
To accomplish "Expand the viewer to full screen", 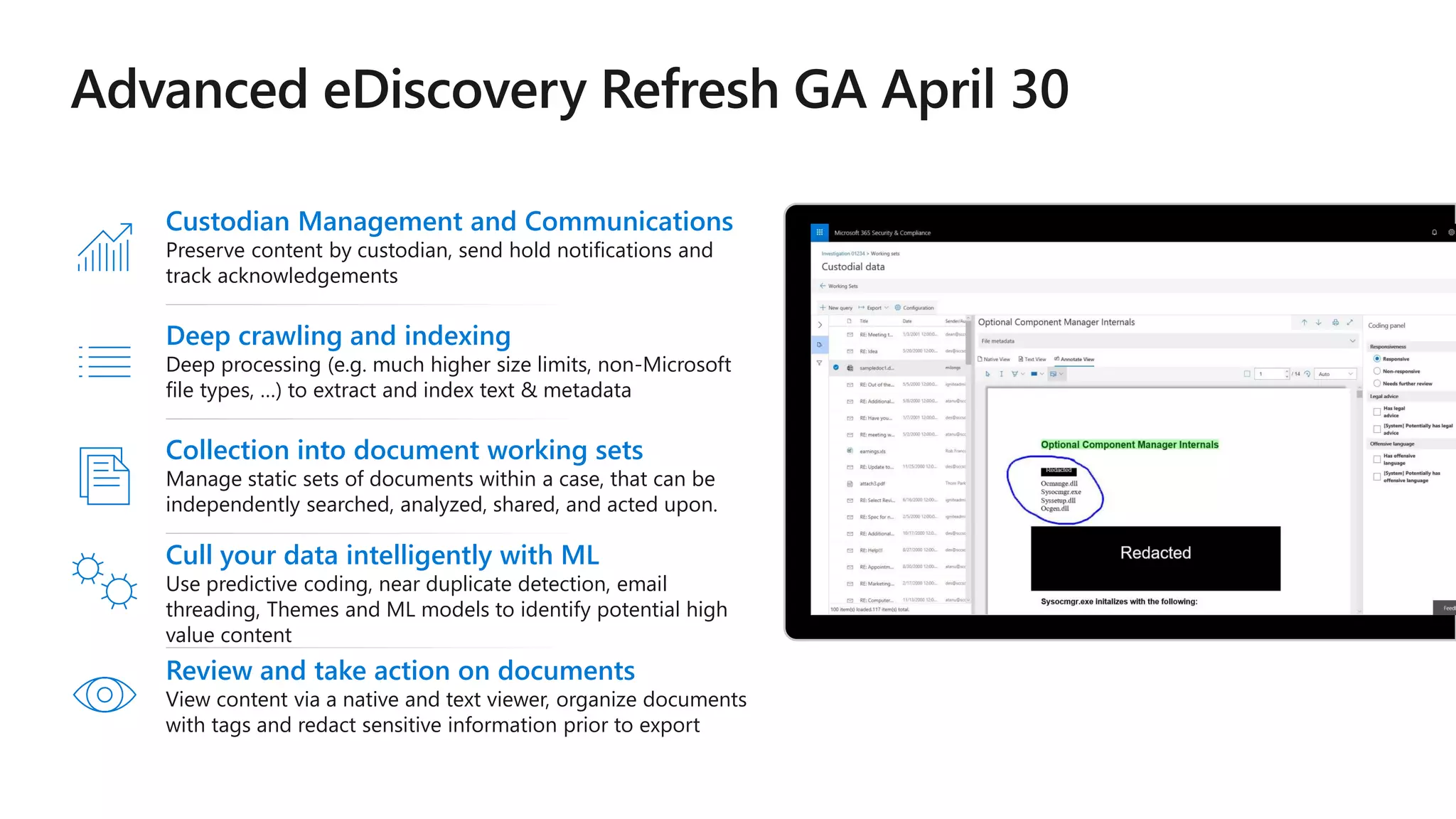I will point(1350,323).
